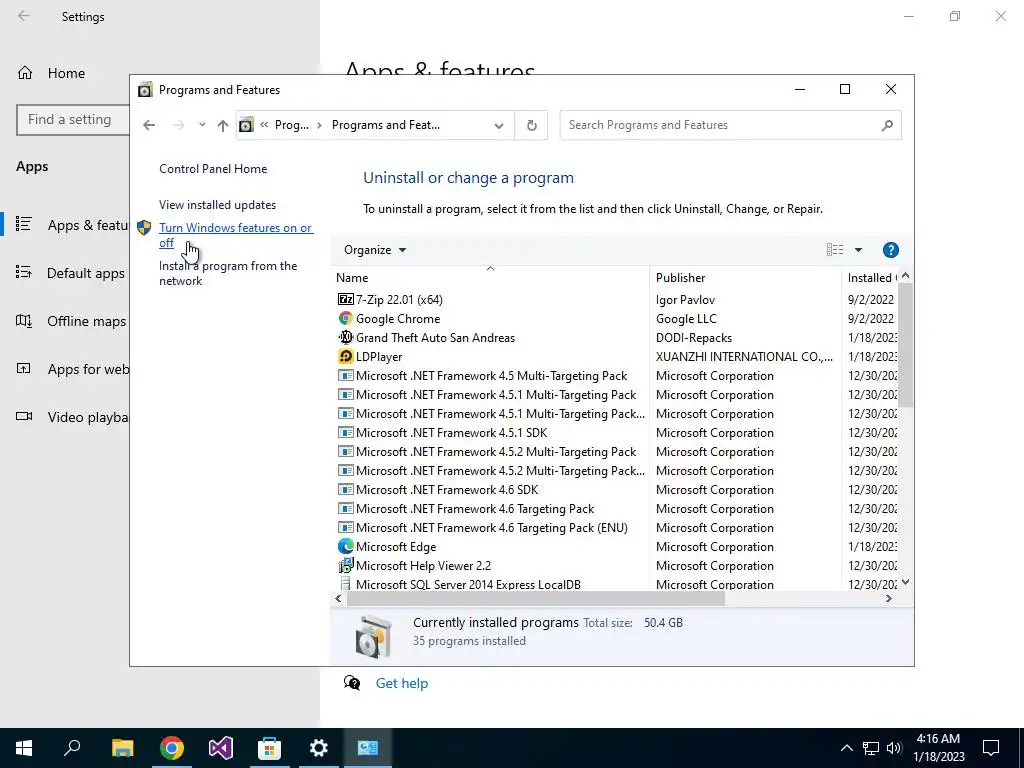Open the Organize dropdown menu
This screenshot has height=768, width=1024.
(375, 250)
